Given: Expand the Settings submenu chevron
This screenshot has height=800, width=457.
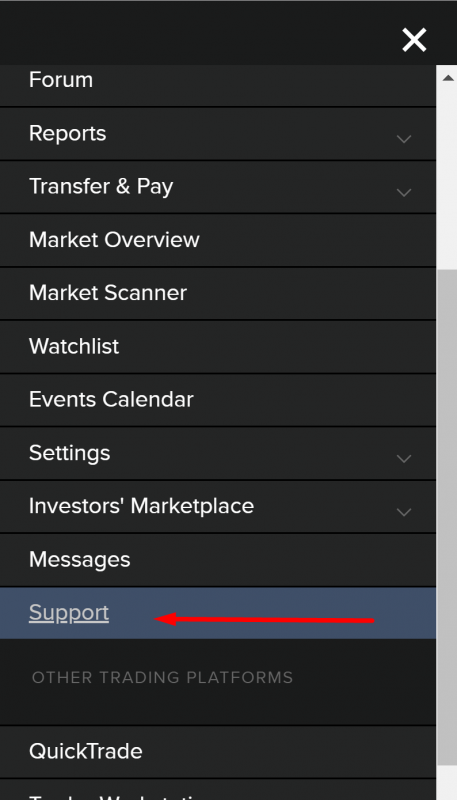Looking at the screenshot, I should pos(404,459).
